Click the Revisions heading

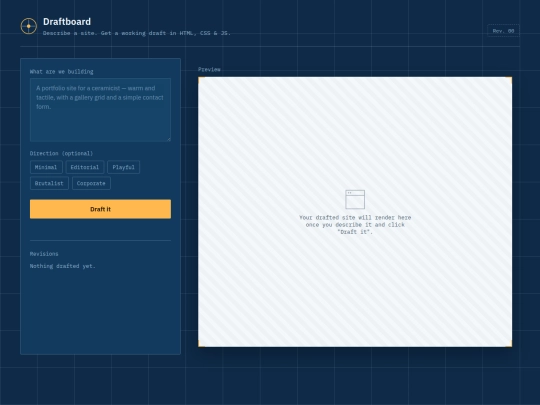(44, 254)
